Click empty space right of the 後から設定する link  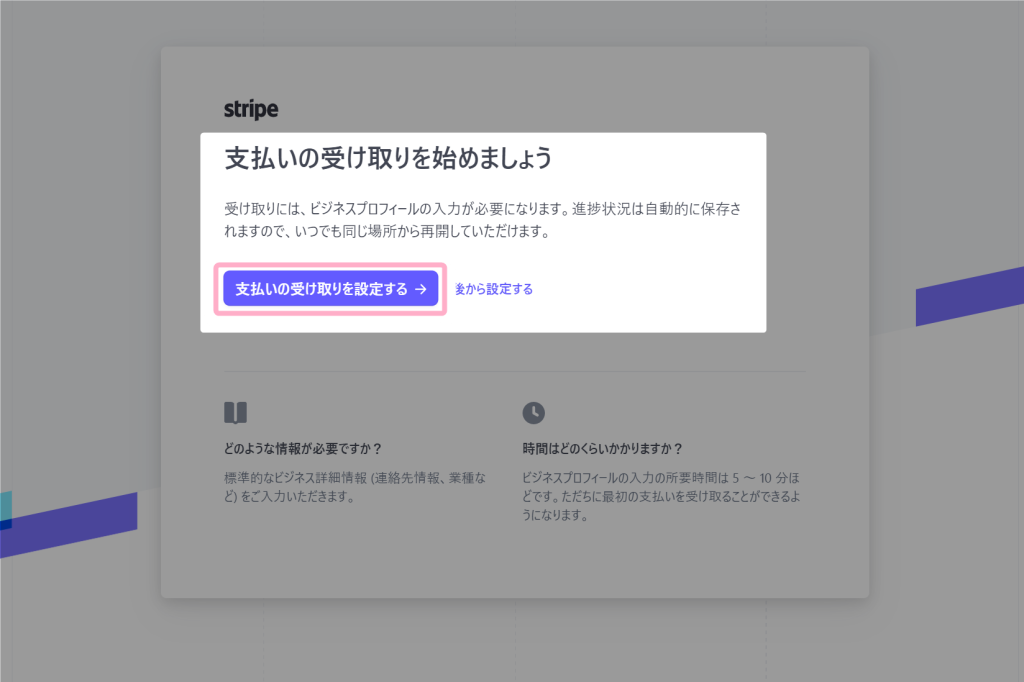pyautogui.click(x=650, y=289)
